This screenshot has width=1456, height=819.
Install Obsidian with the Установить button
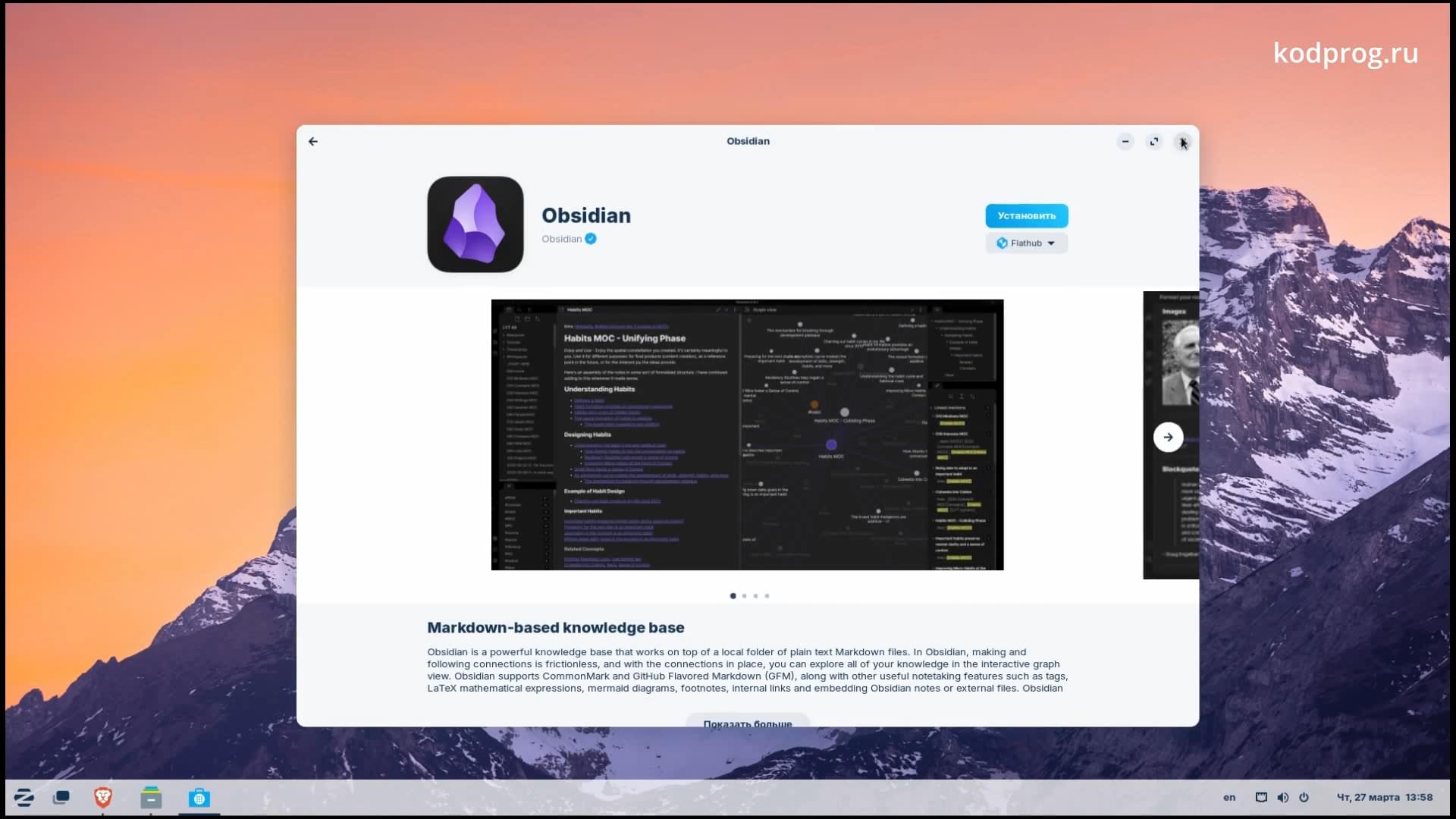(1026, 216)
